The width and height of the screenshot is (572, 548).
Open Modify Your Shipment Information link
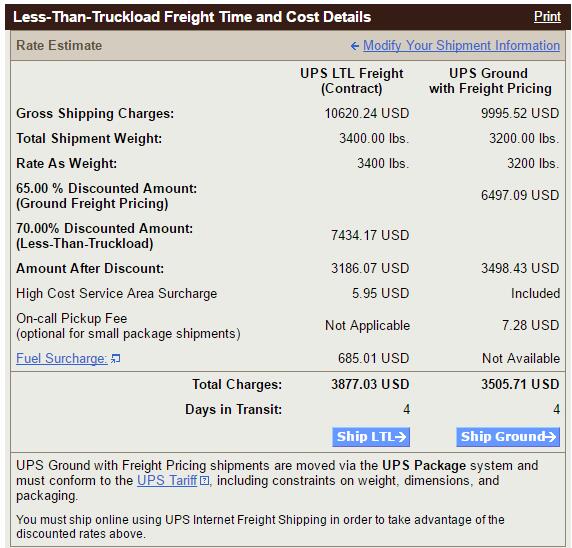coord(461,46)
